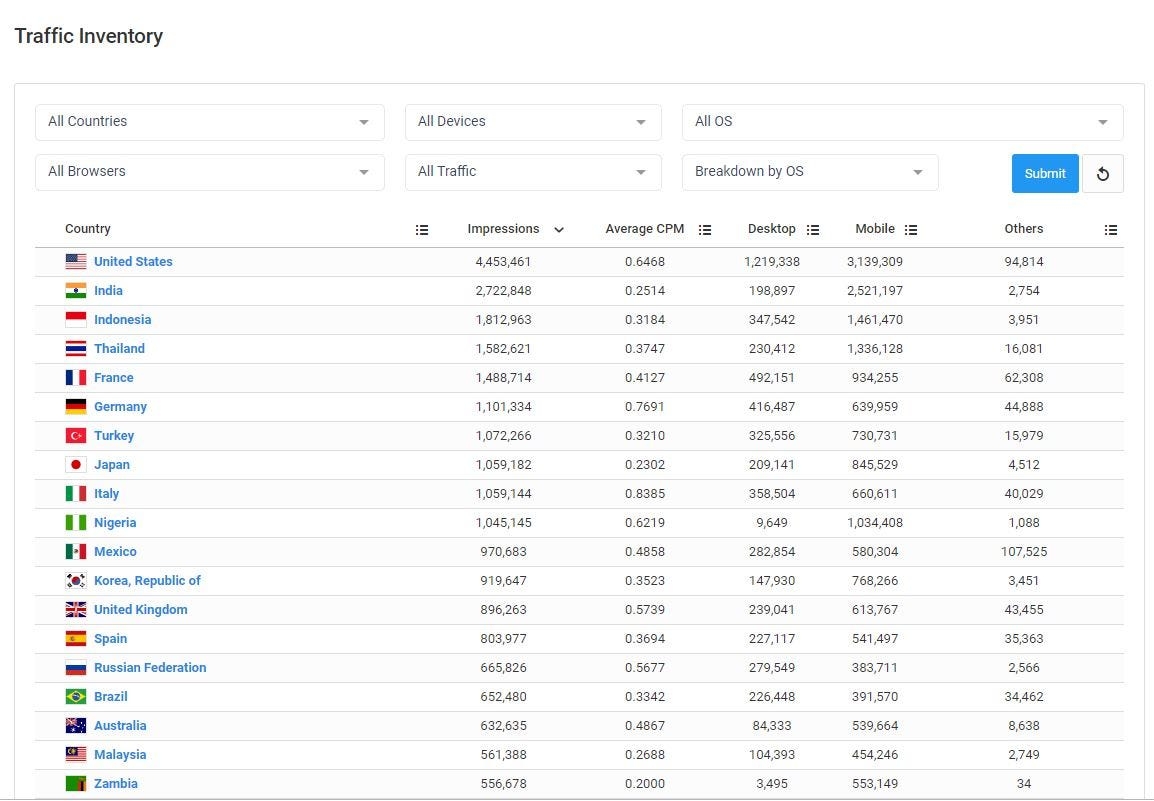Expand the All Traffic dropdown

click(x=532, y=172)
